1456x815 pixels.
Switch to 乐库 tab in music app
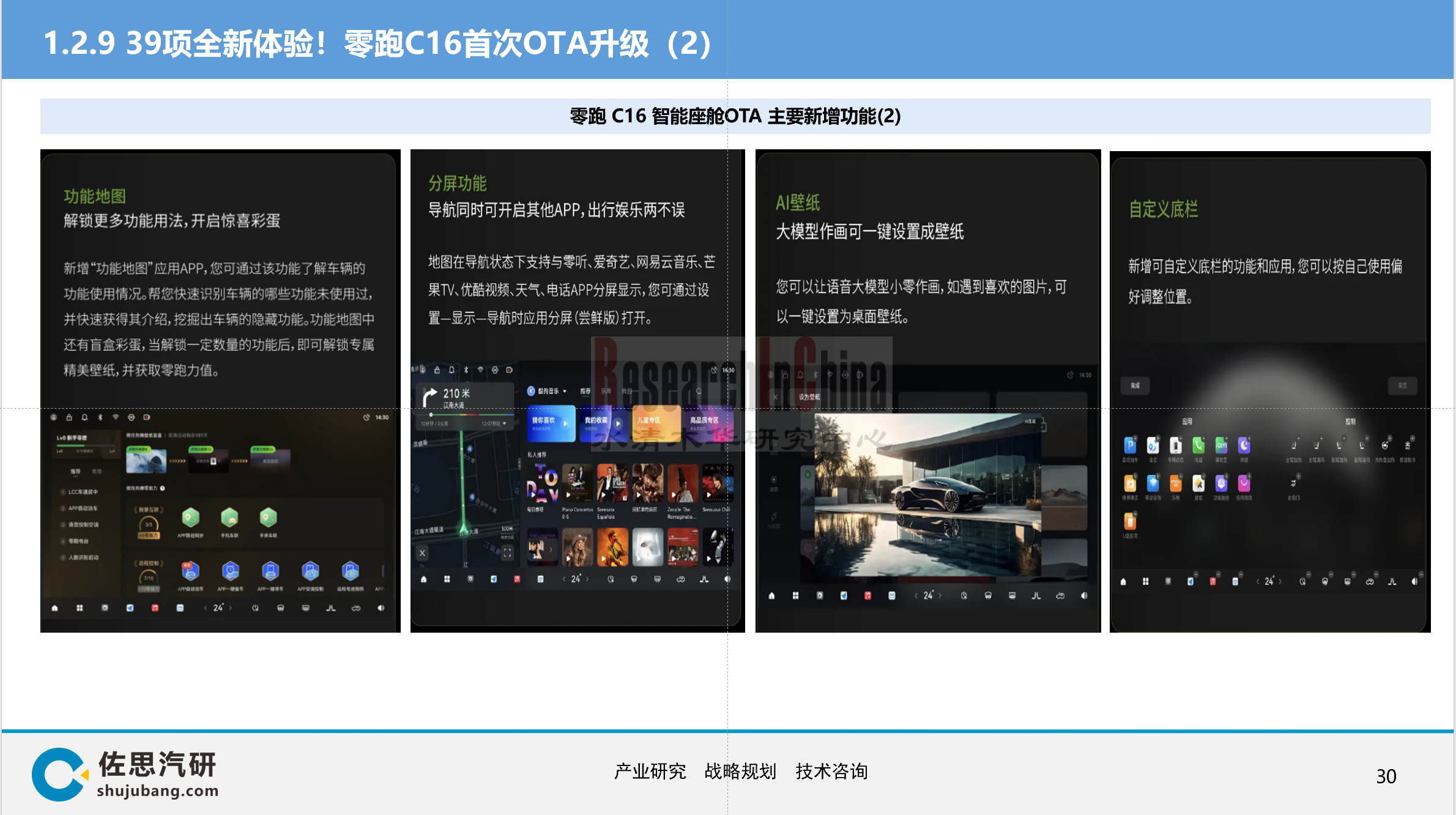(606, 391)
